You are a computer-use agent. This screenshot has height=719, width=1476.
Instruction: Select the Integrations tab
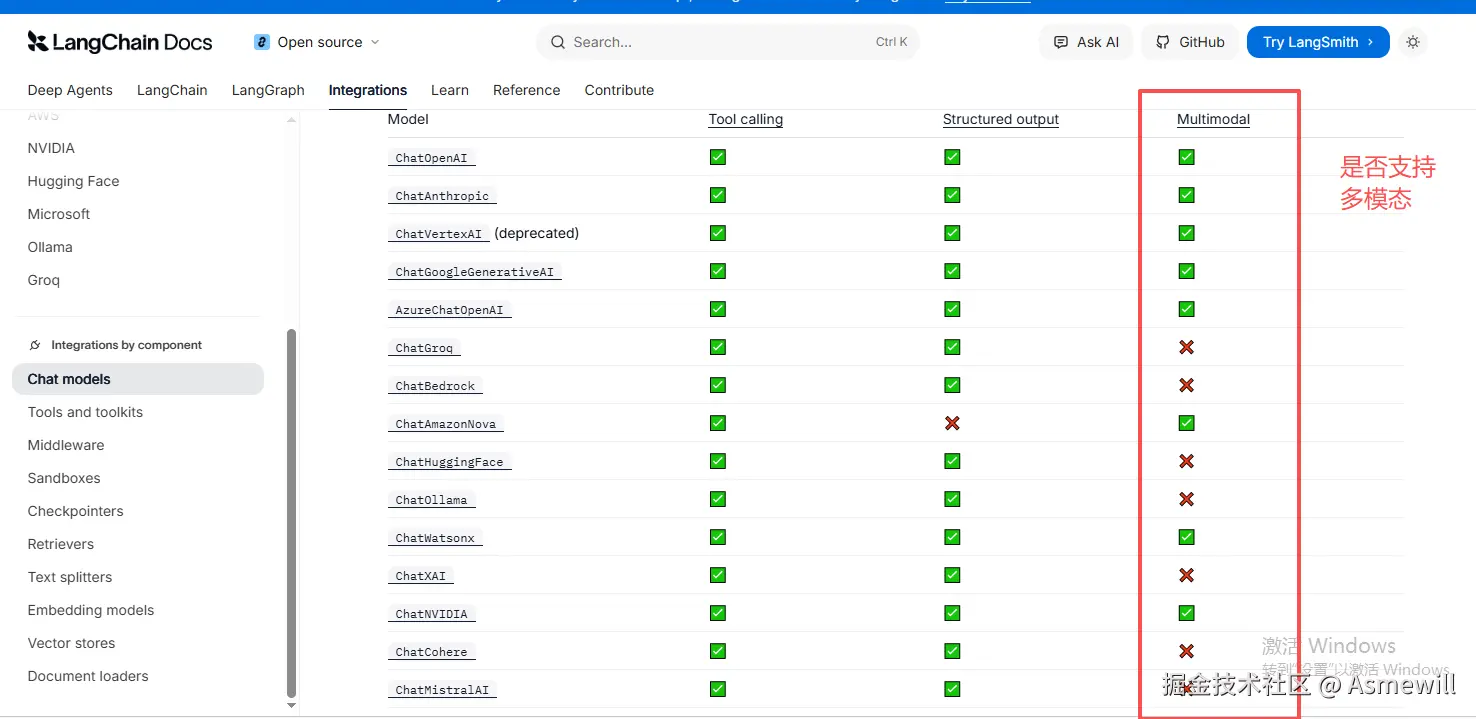tap(368, 90)
